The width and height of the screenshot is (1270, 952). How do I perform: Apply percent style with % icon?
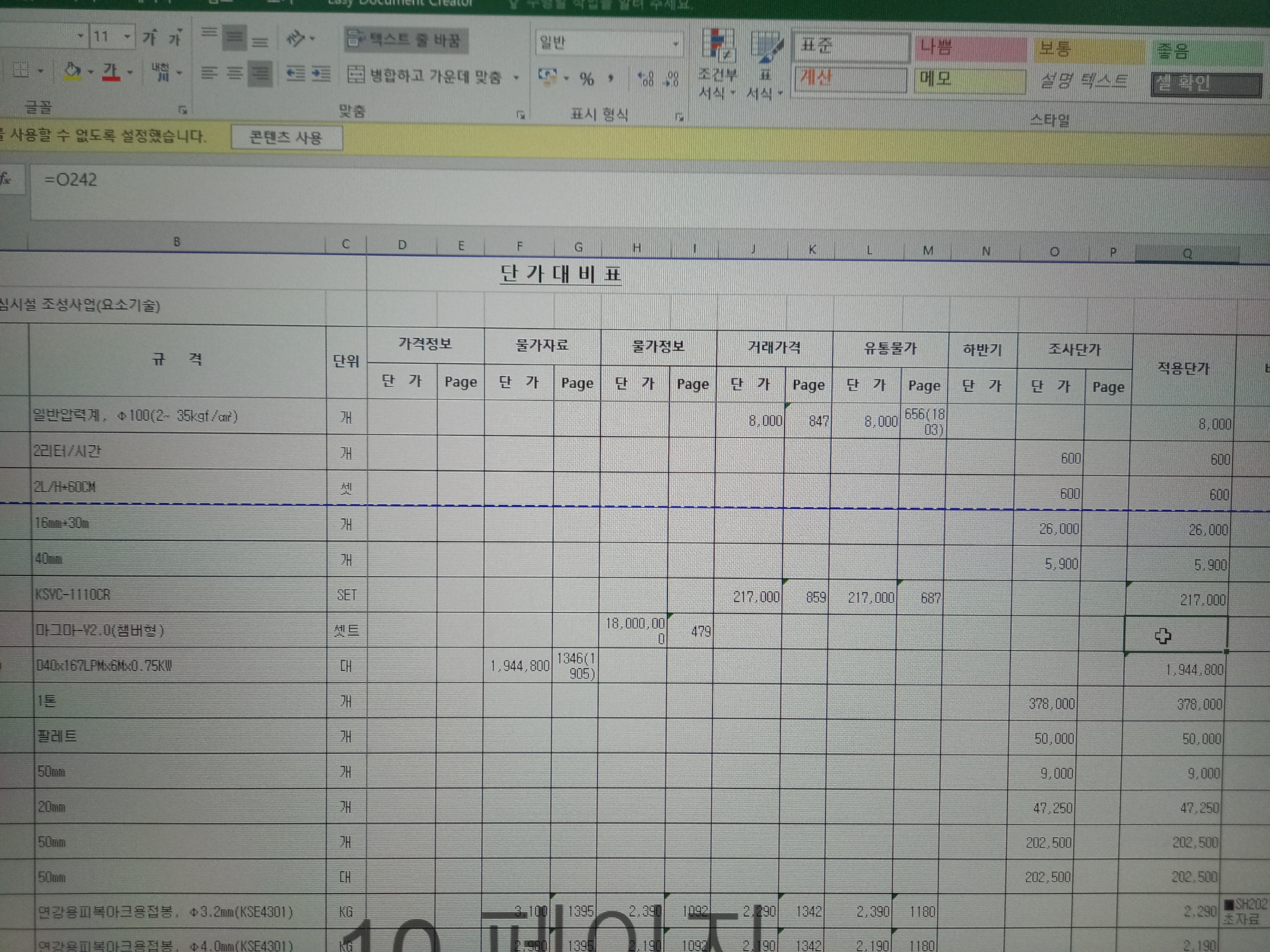(586, 79)
